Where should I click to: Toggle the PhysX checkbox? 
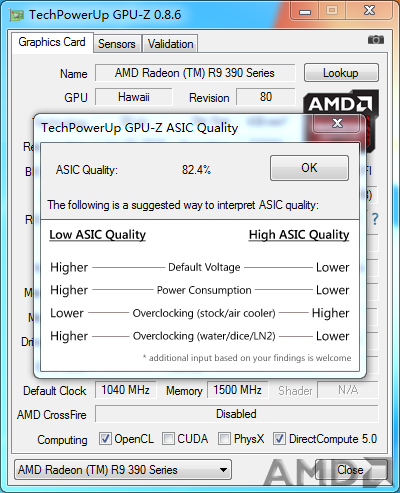tap(224, 439)
